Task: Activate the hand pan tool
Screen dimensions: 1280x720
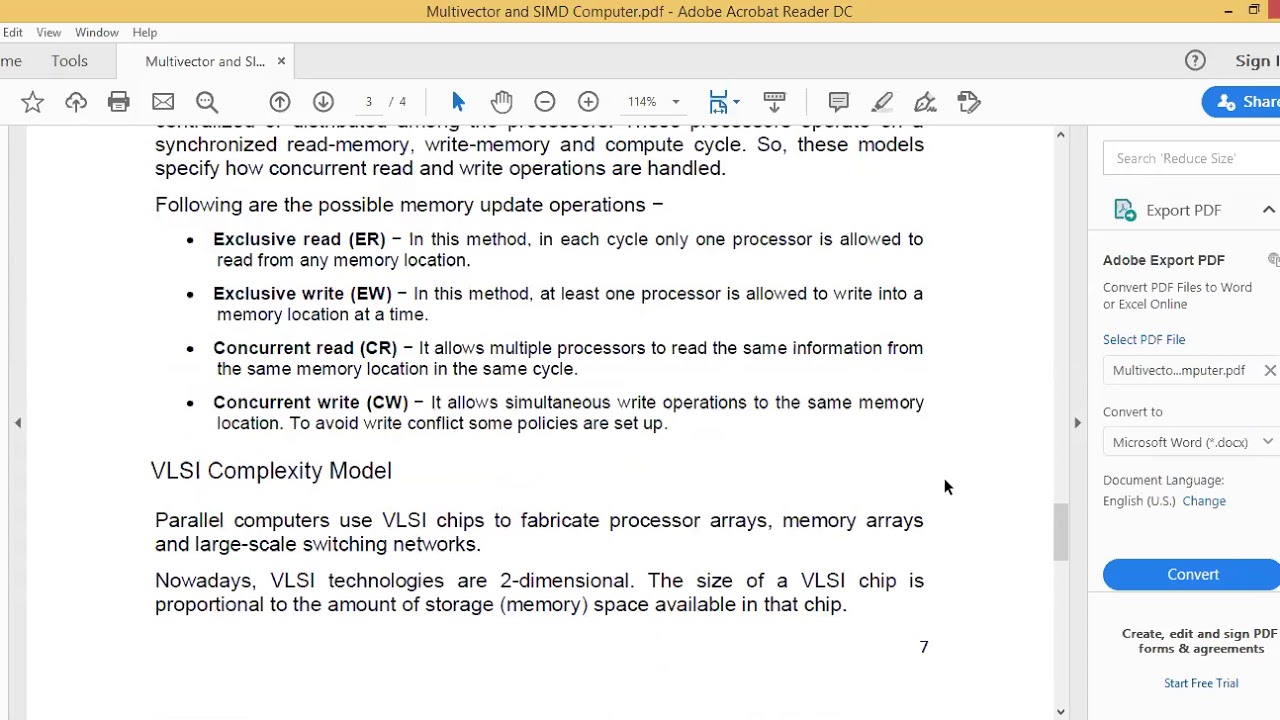Action: coord(501,102)
